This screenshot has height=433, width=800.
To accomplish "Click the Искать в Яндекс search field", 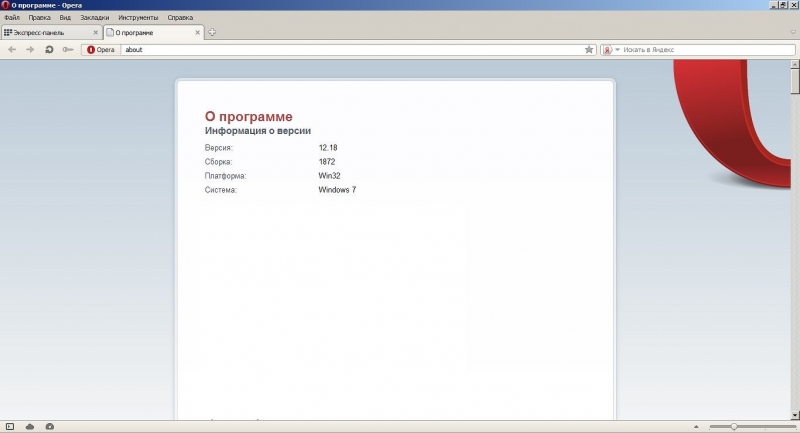I will tap(705, 49).
